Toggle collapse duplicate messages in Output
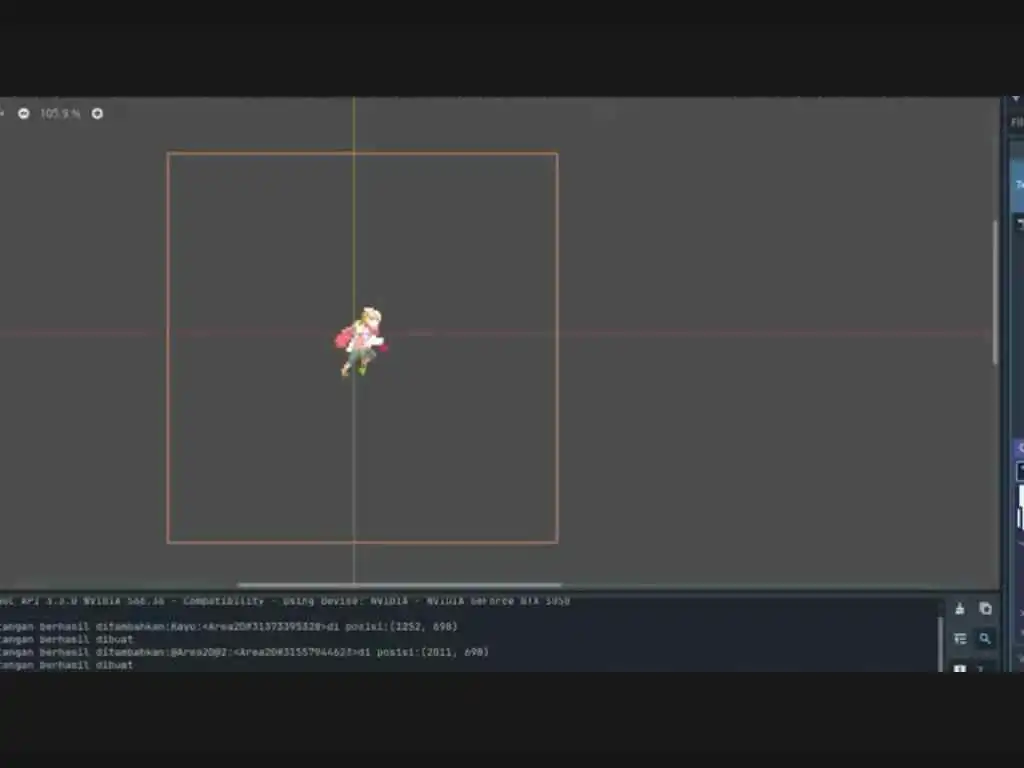 click(x=960, y=639)
